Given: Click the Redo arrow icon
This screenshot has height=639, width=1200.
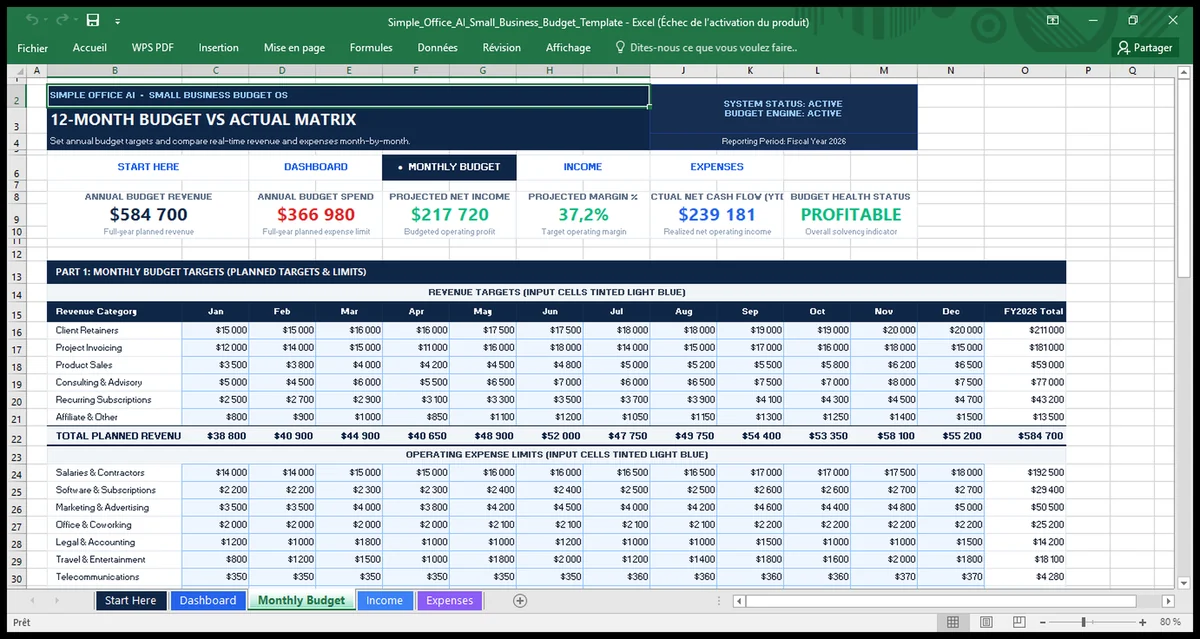Looking at the screenshot, I should [x=62, y=20].
